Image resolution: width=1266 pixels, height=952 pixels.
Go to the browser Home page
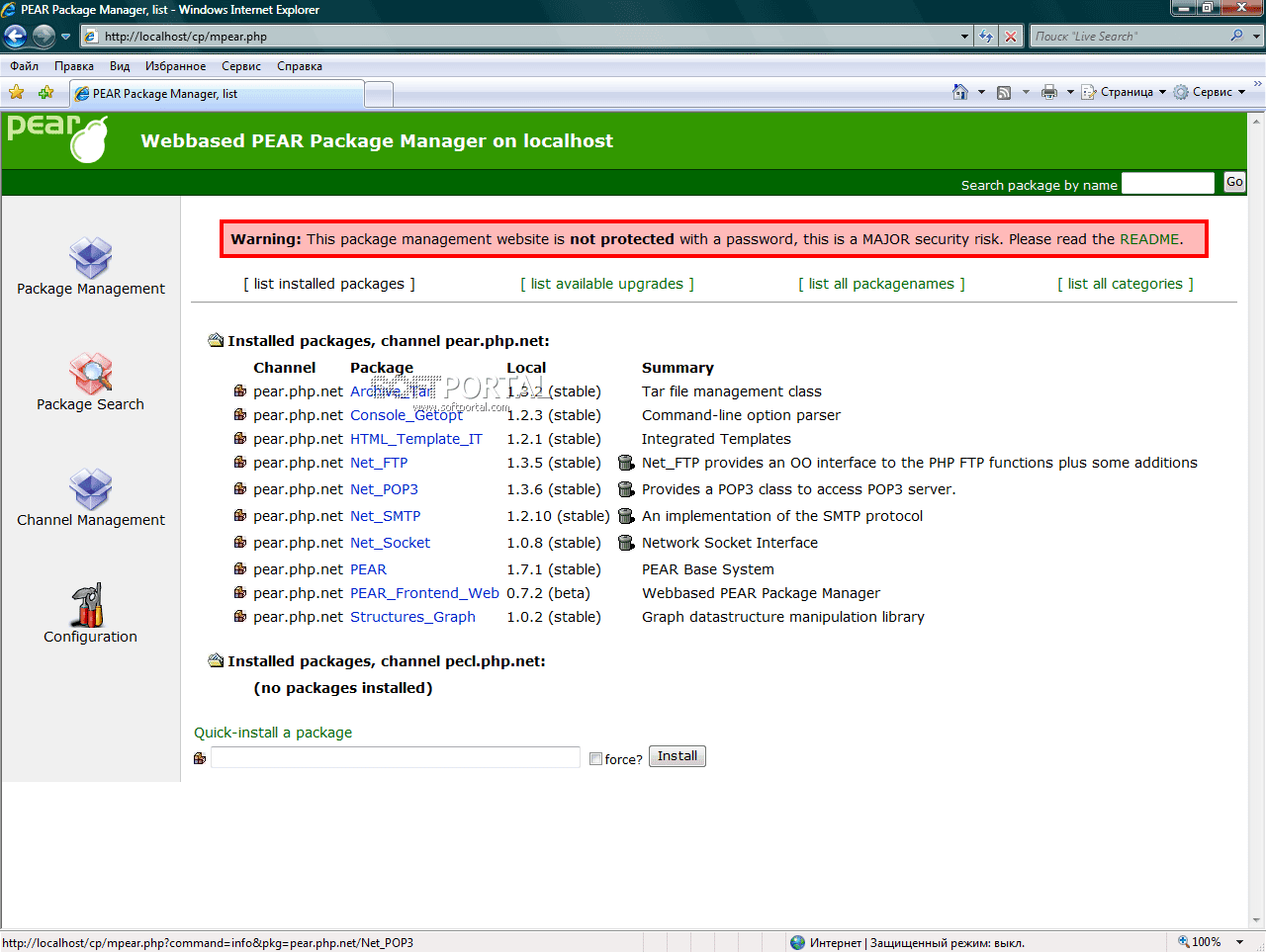coord(960,92)
